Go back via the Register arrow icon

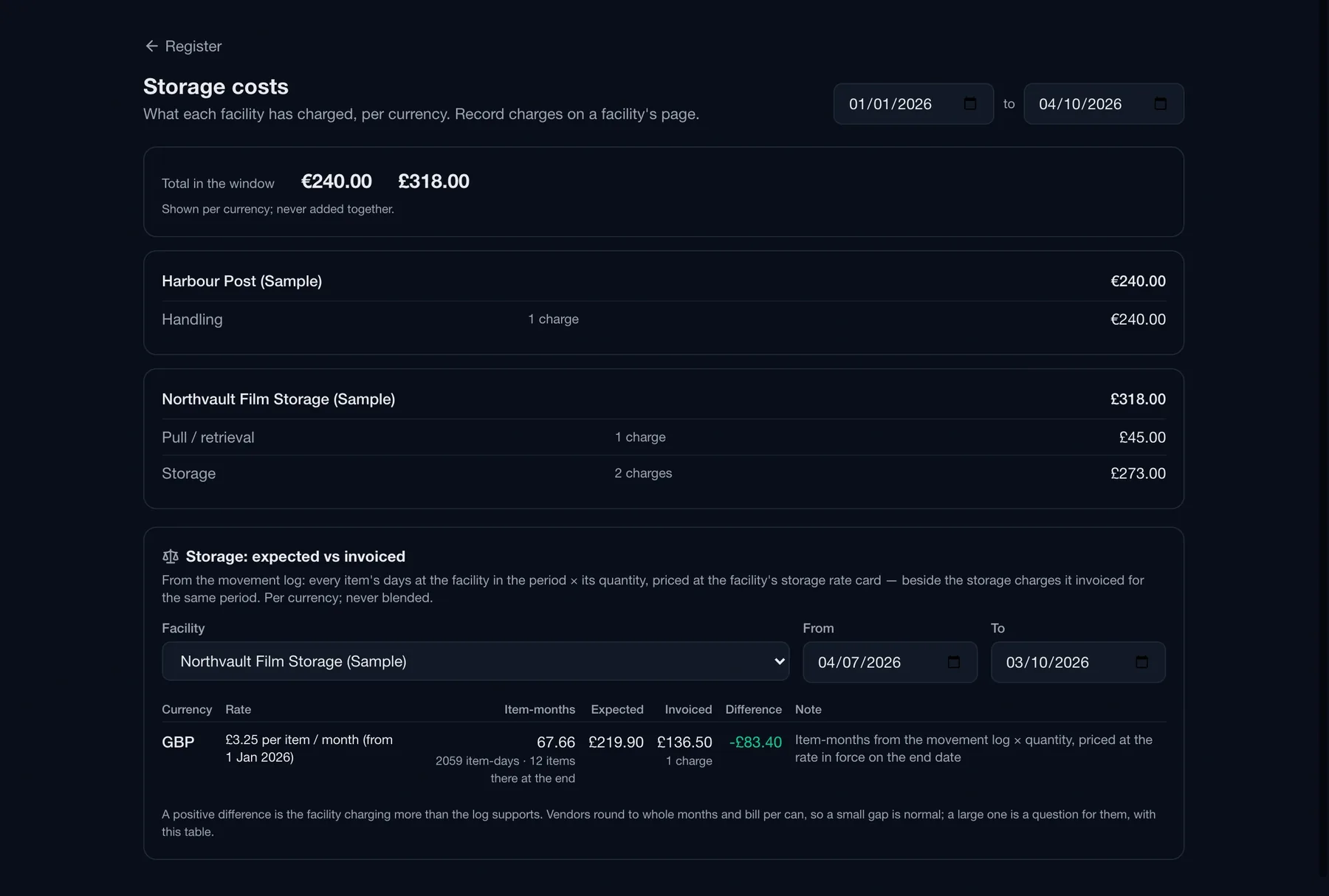151,46
